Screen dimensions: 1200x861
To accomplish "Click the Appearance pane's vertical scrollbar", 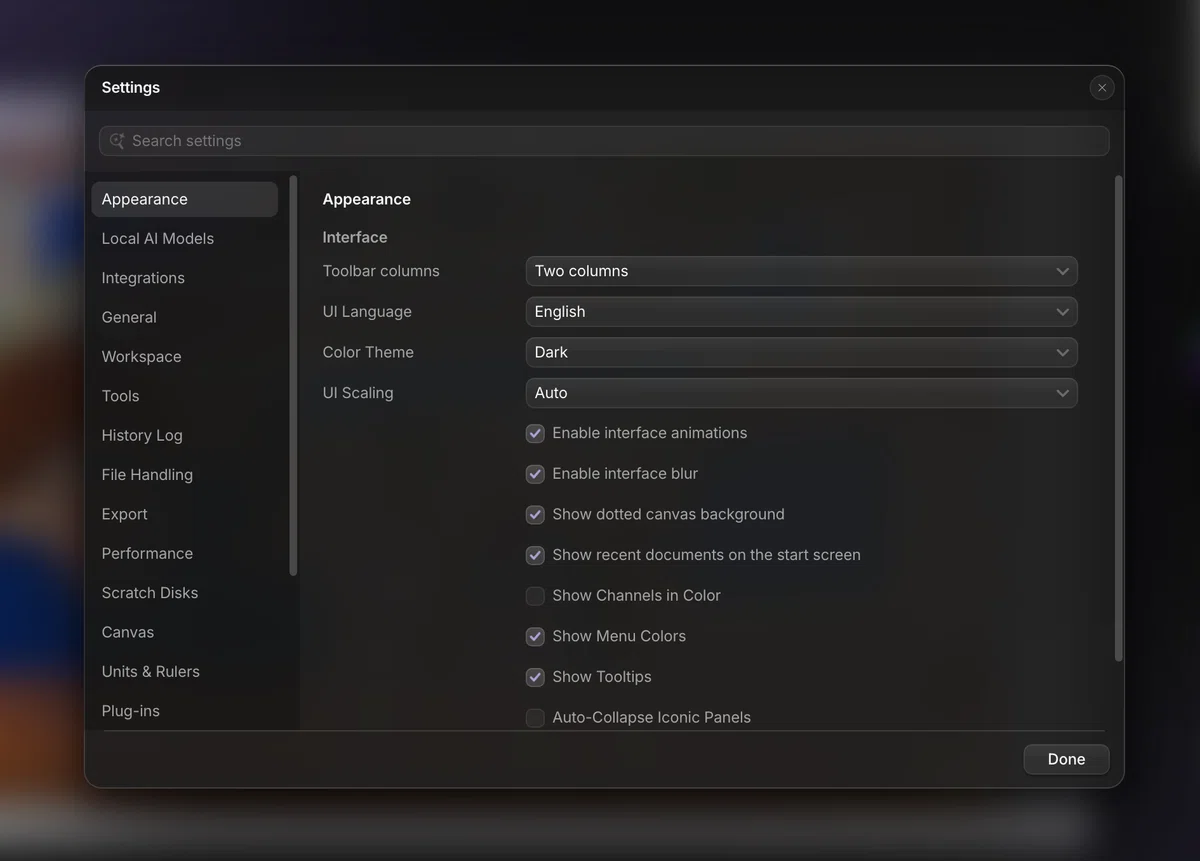I will click(x=1118, y=418).
